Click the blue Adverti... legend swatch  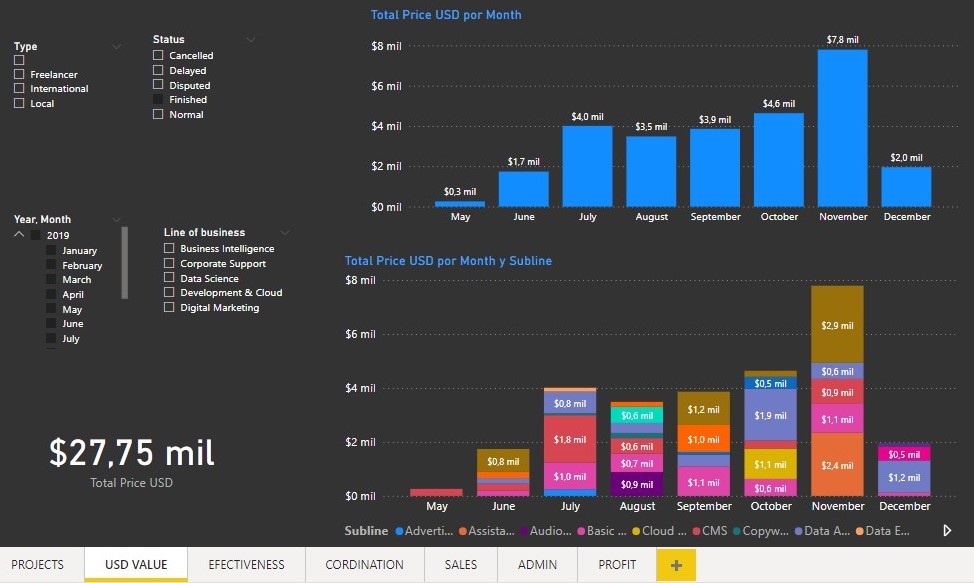(x=400, y=531)
